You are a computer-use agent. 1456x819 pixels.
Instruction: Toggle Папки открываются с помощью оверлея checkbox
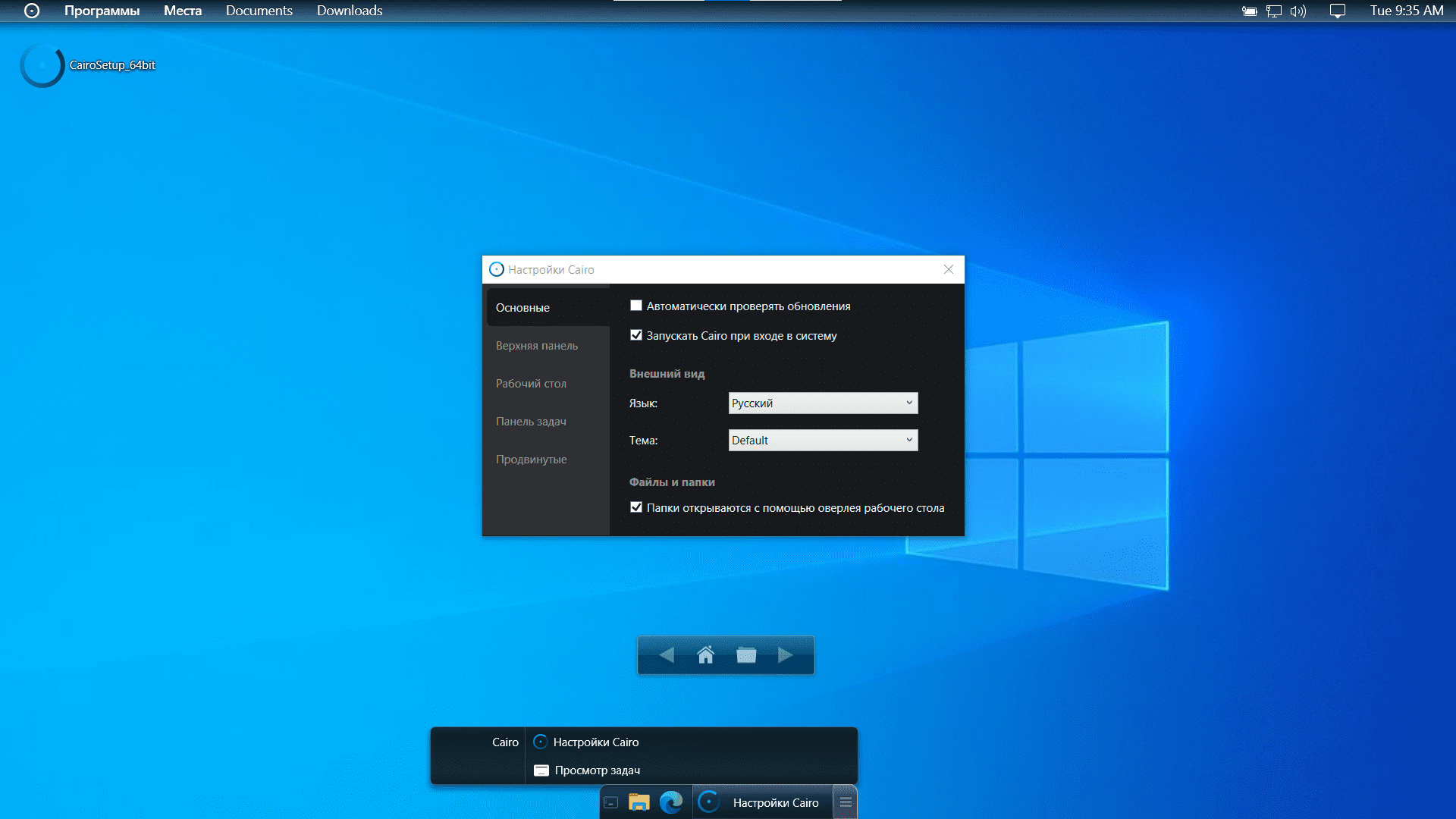tap(636, 507)
